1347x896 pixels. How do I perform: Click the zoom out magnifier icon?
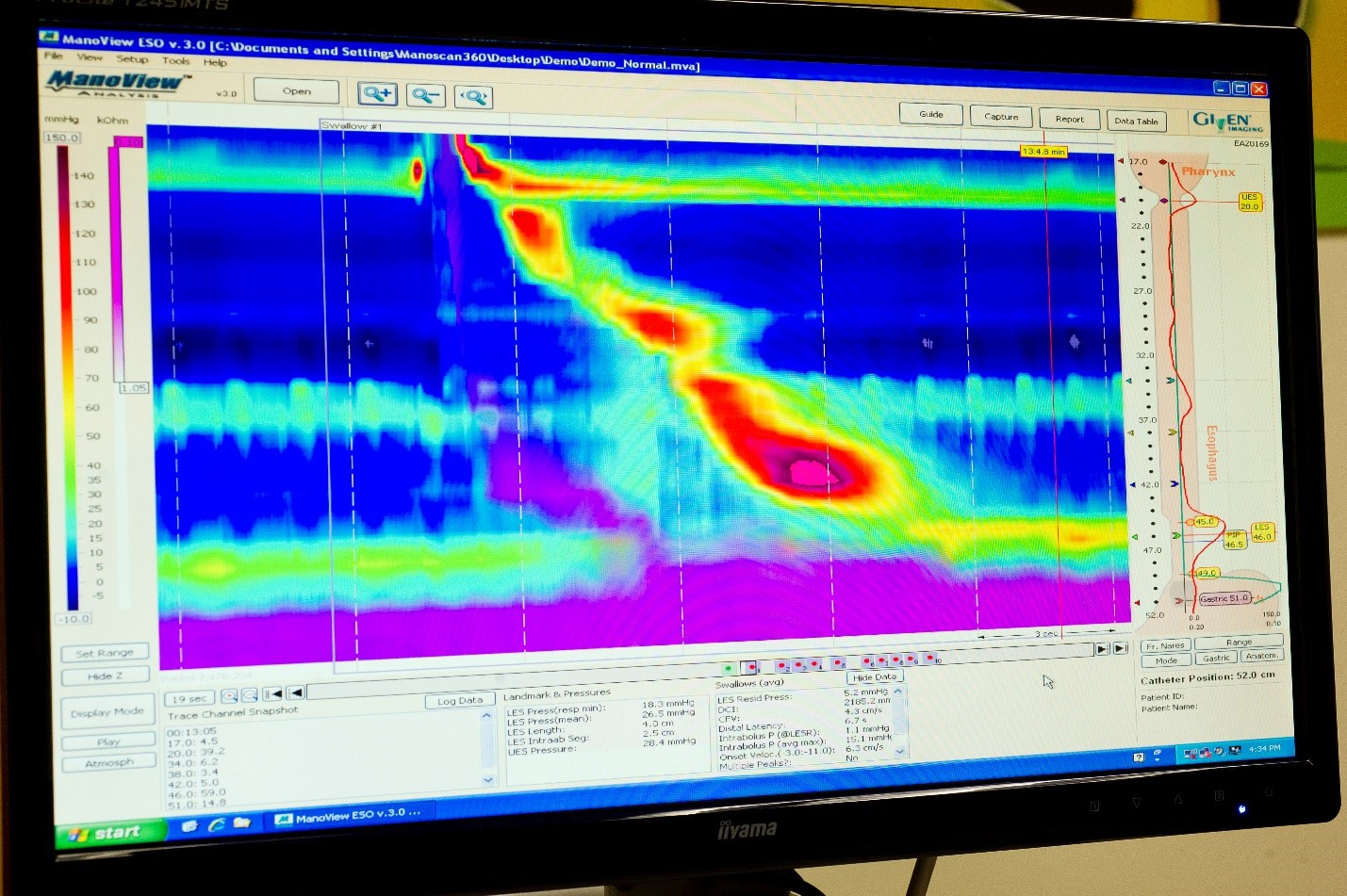[426, 95]
